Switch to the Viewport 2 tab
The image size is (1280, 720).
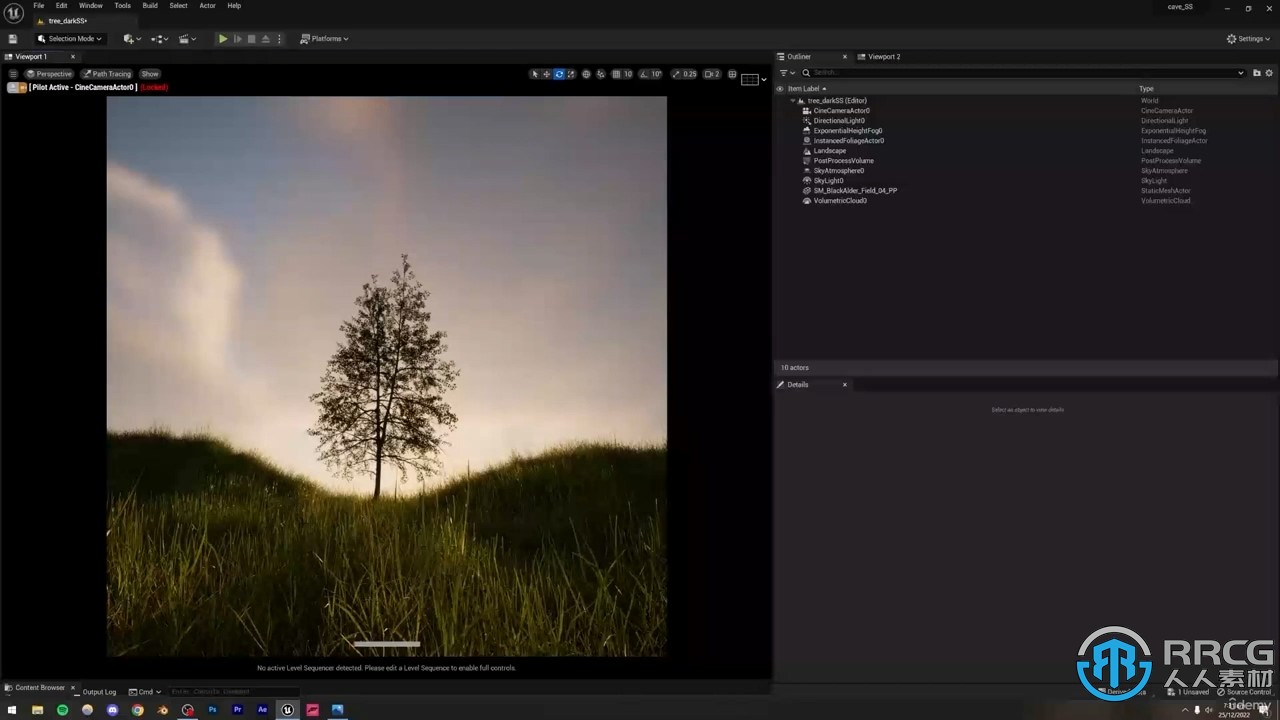coord(879,57)
